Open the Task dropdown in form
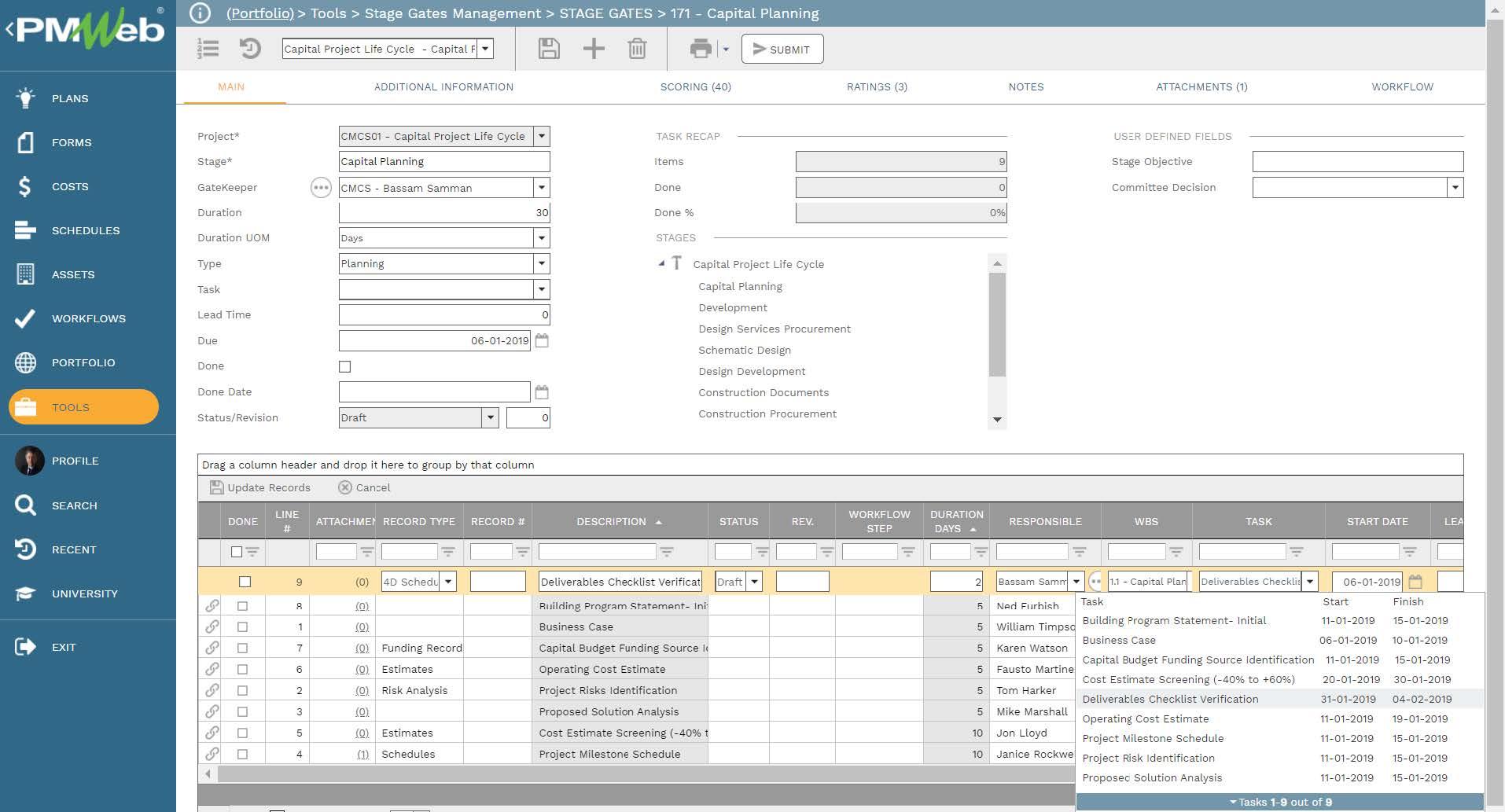This screenshot has height=812, width=1505. click(x=542, y=289)
